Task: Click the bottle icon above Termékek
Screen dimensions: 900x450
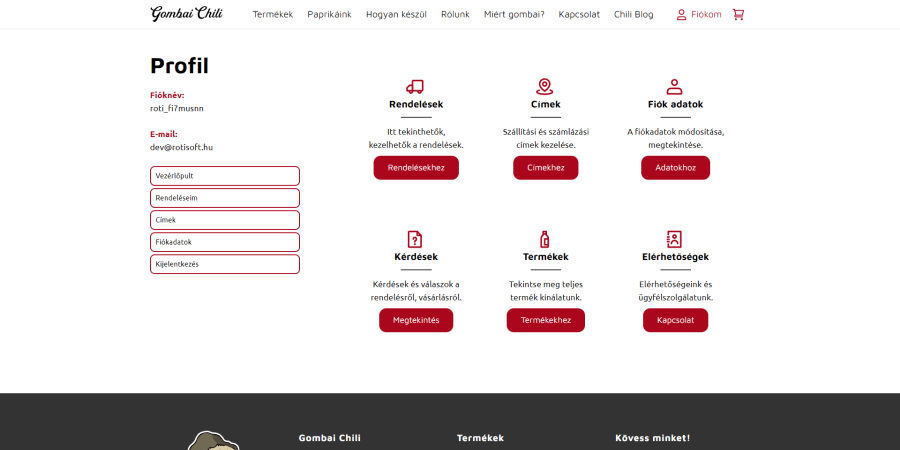Action: (x=545, y=239)
